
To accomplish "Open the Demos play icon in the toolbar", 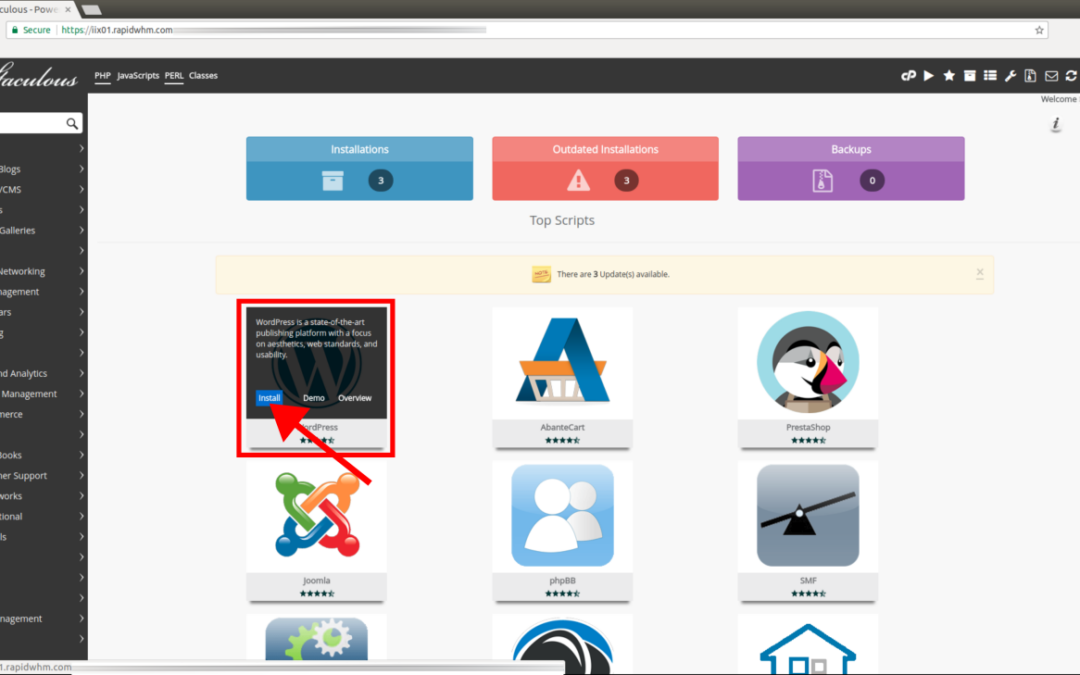I will [x=928, y=75].
